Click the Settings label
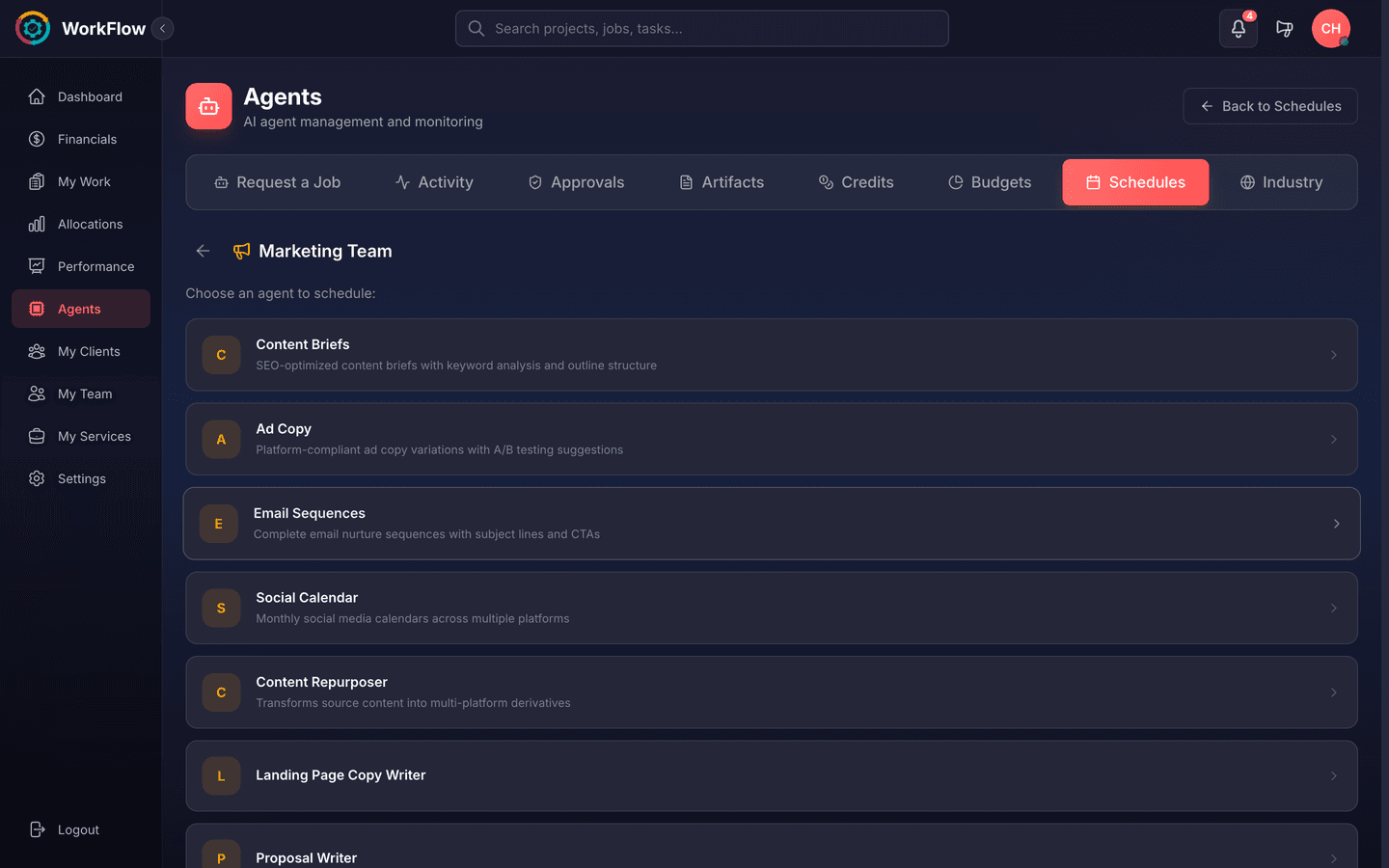 click(x=82, y=478)
